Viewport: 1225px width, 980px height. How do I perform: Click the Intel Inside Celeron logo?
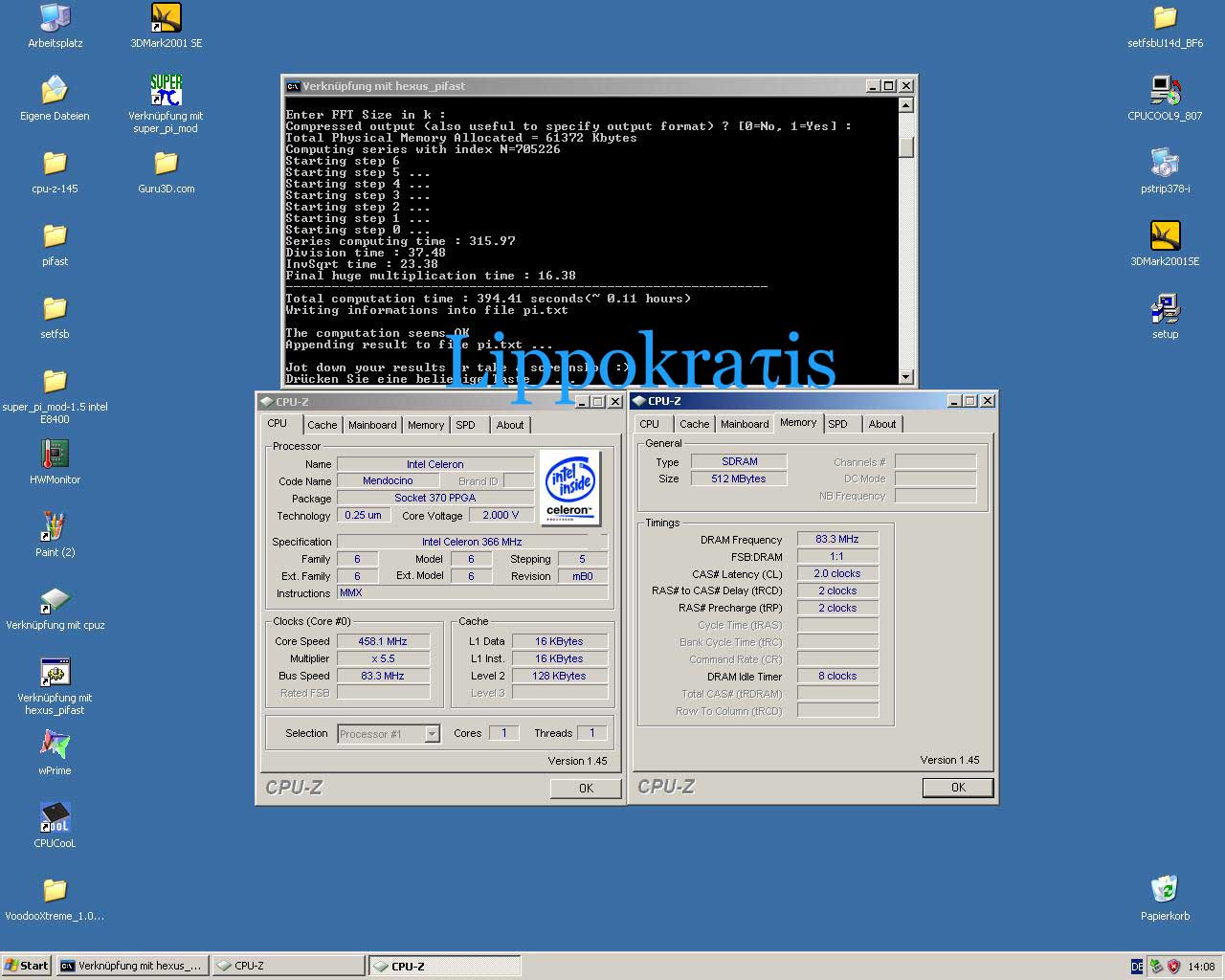click(x=570, y=487)
